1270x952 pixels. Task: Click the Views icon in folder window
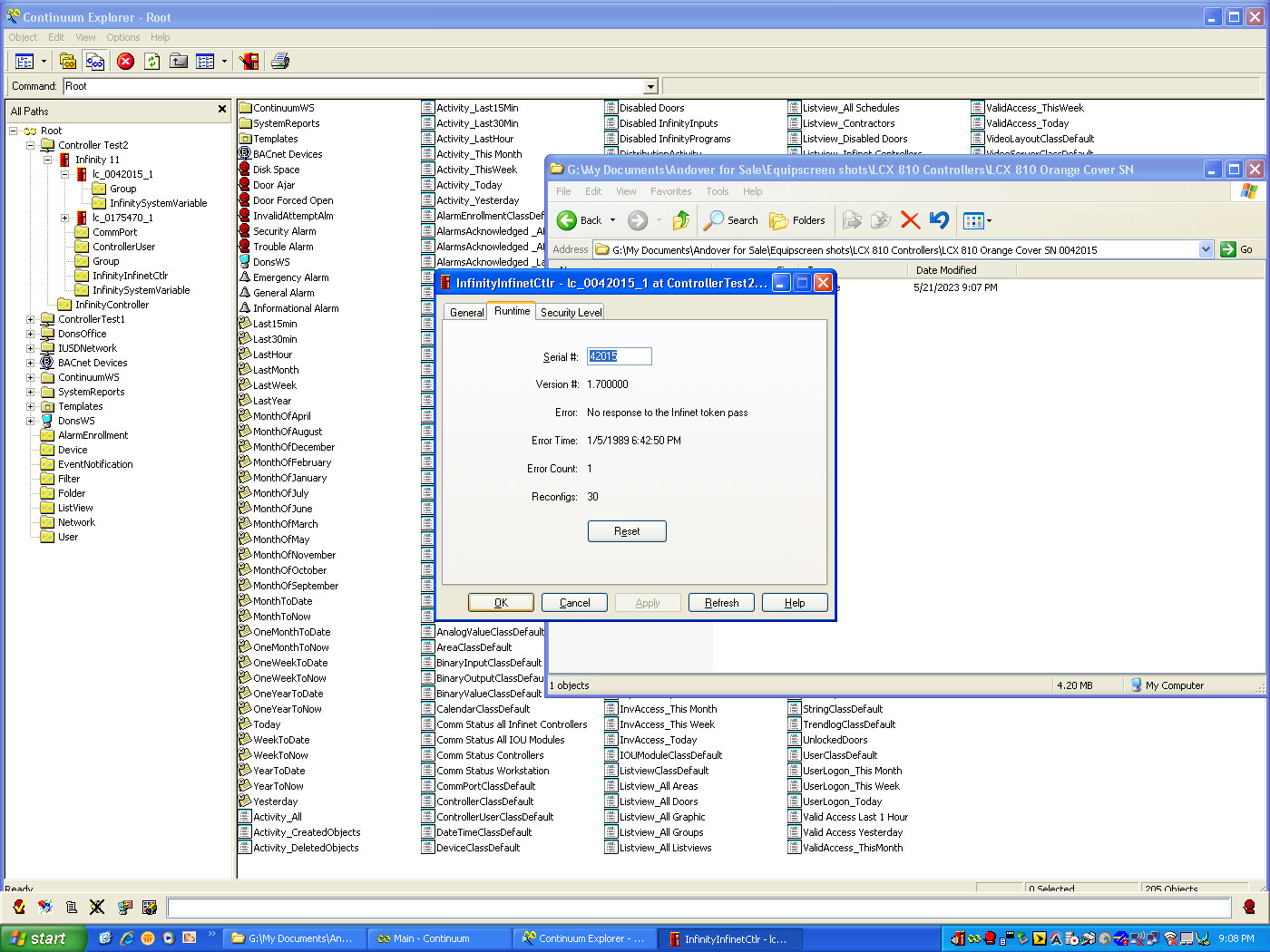(973, 220)
